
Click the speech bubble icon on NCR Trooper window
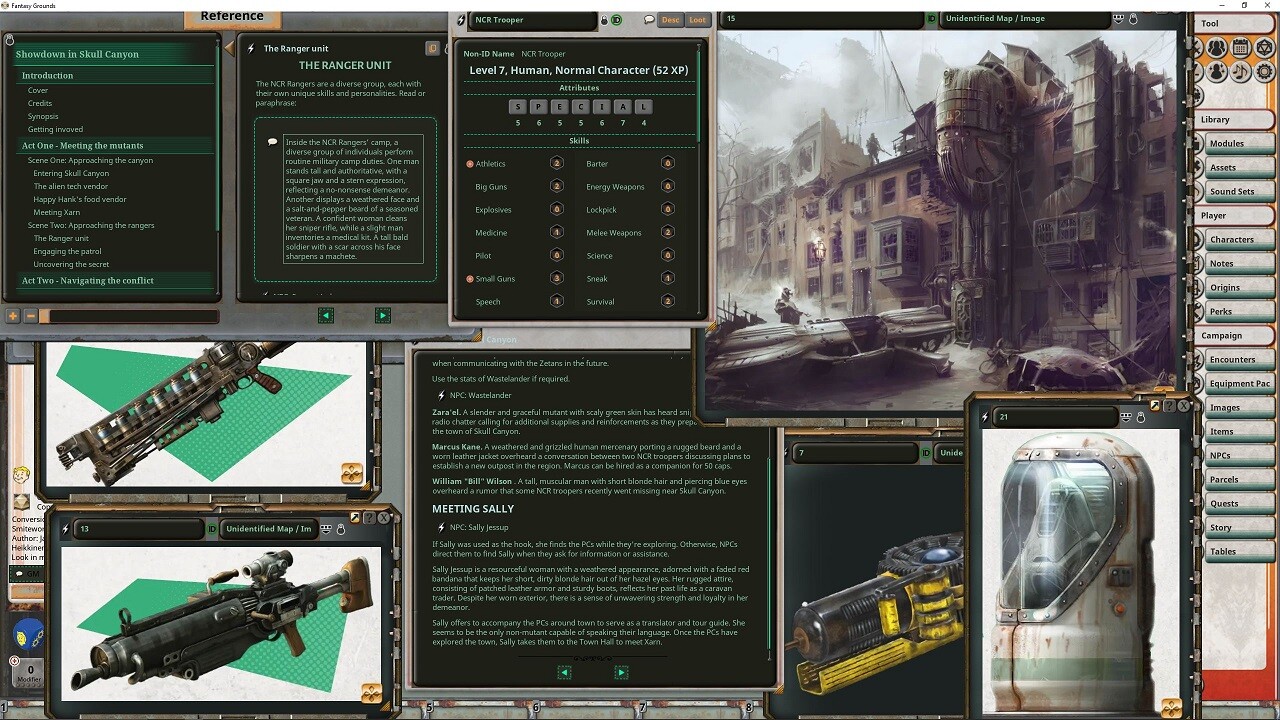tap(649, 20)
